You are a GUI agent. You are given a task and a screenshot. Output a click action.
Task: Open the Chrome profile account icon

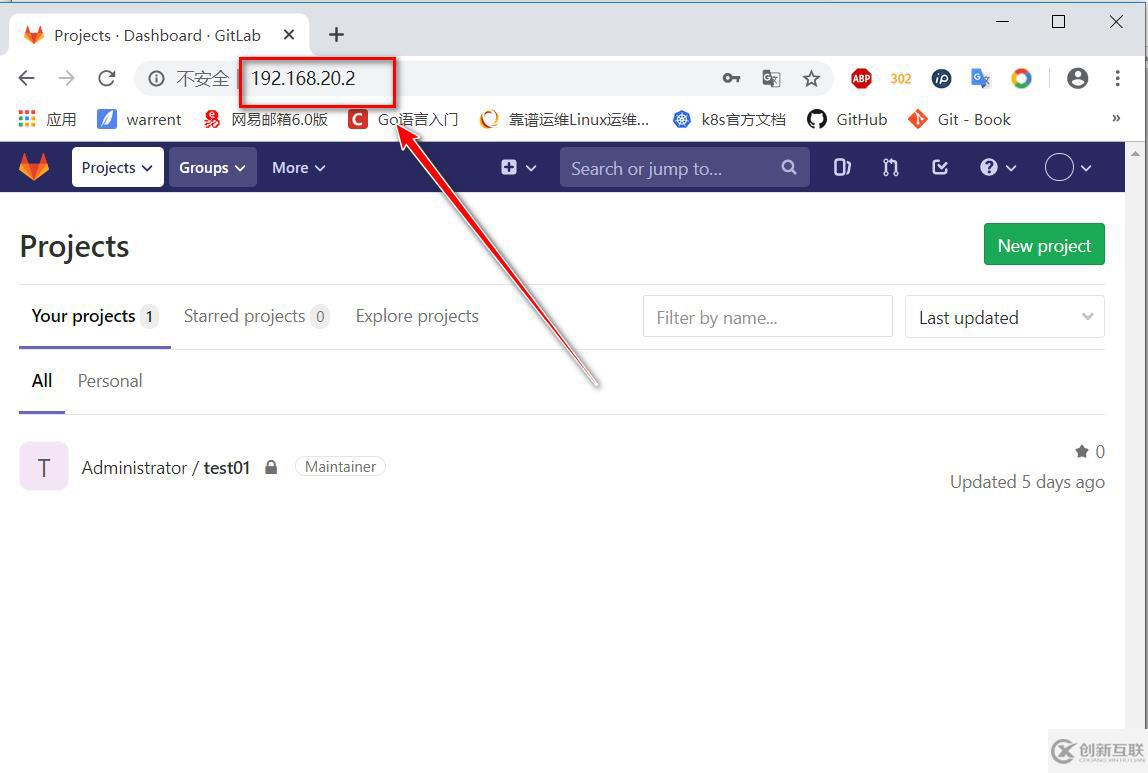click(1077, 78)
